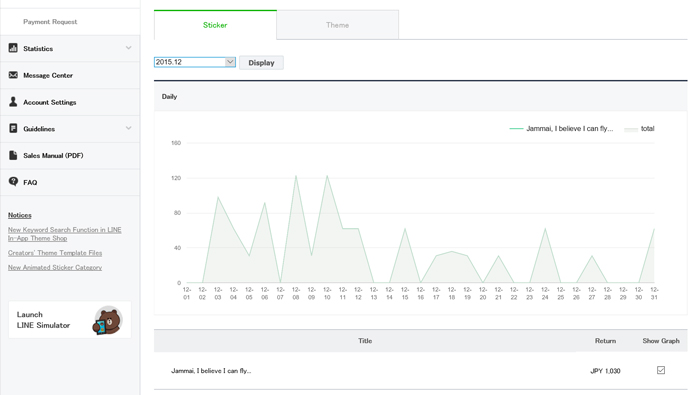The width and height of the screenshot is (696, 395).
Task: Click the 12-10 peak on the chart
Action: (327, 176)
